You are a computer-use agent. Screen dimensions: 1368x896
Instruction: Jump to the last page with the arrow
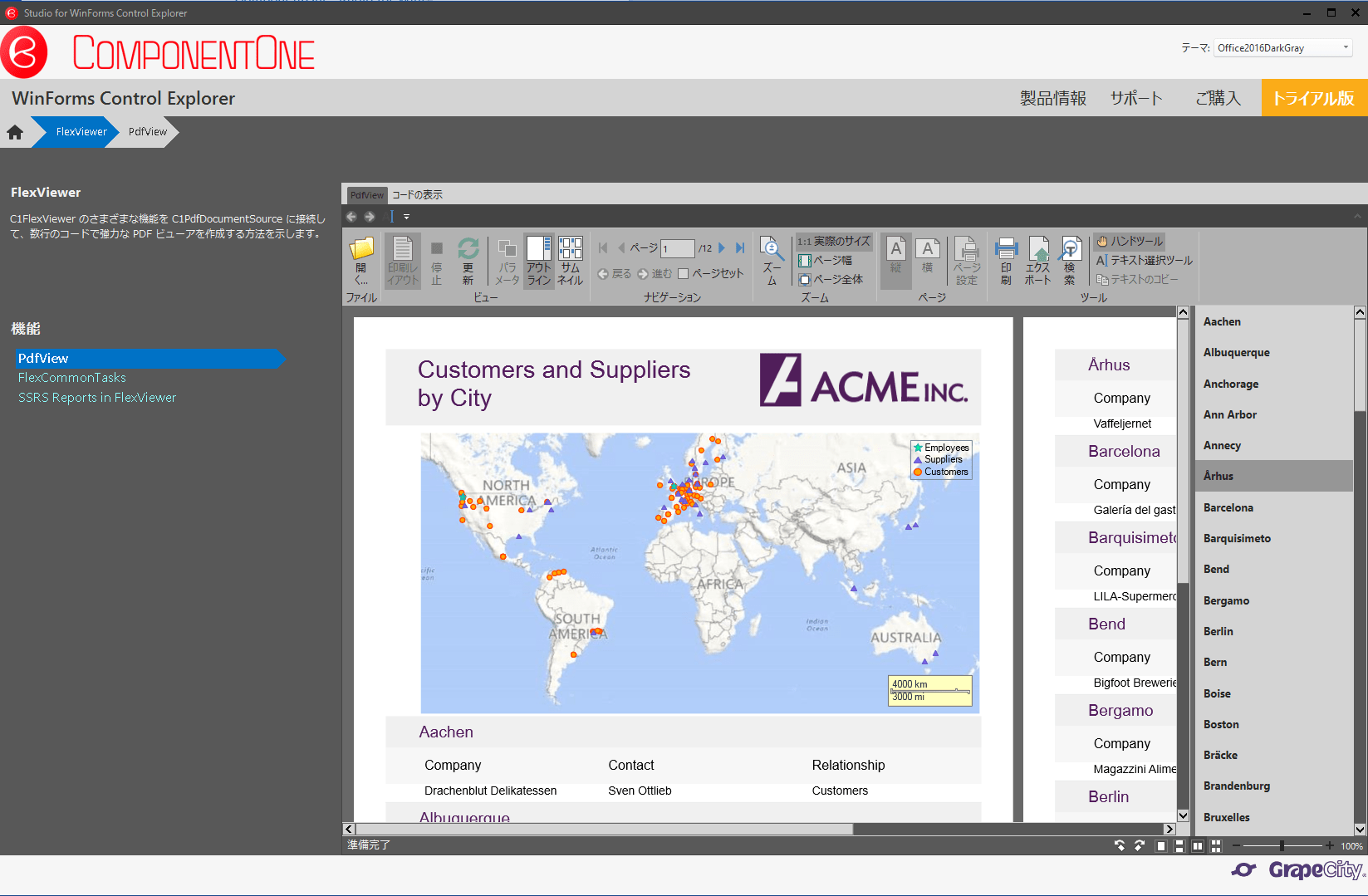[739, 247]
